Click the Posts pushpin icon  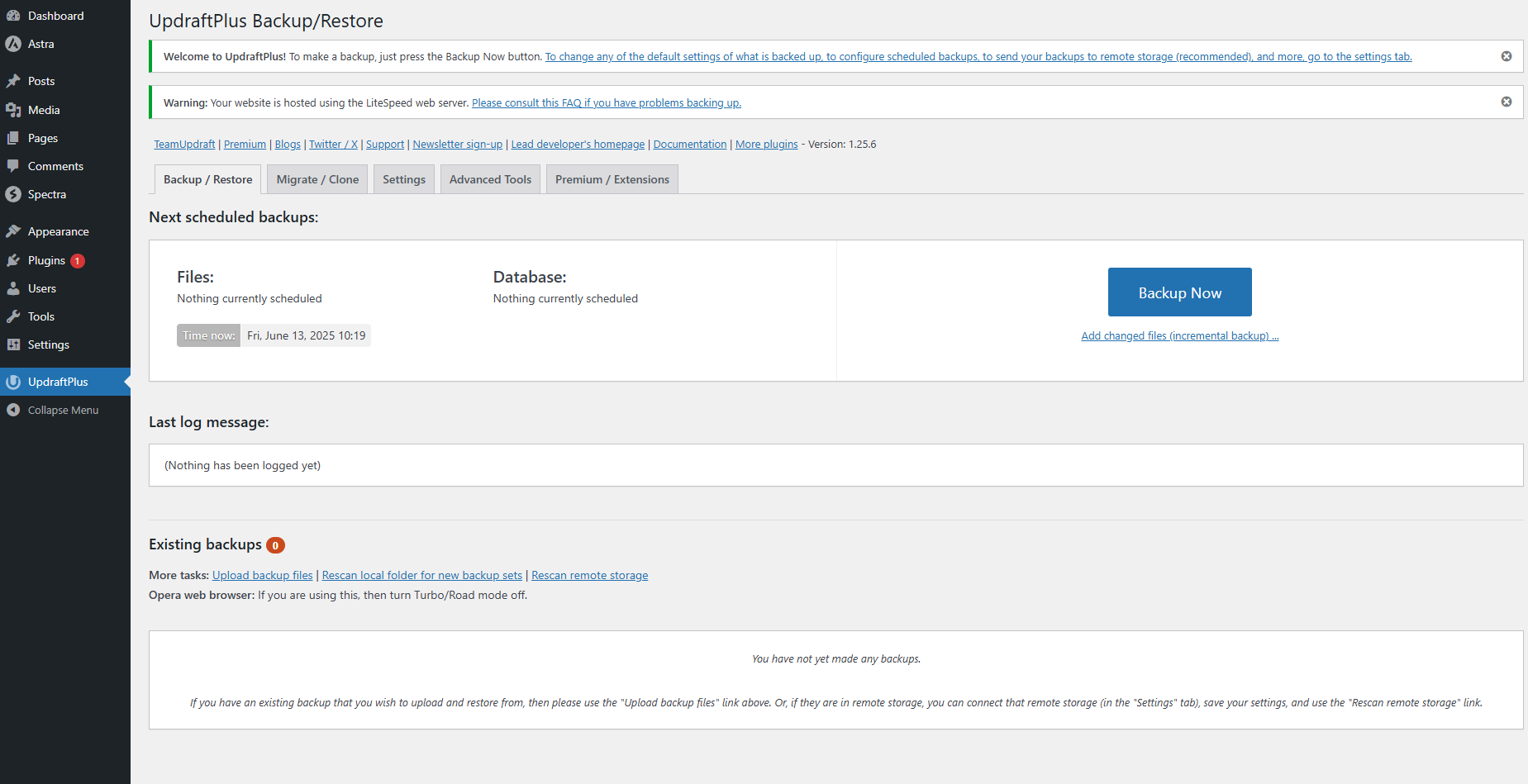click(x=13, y=81)
